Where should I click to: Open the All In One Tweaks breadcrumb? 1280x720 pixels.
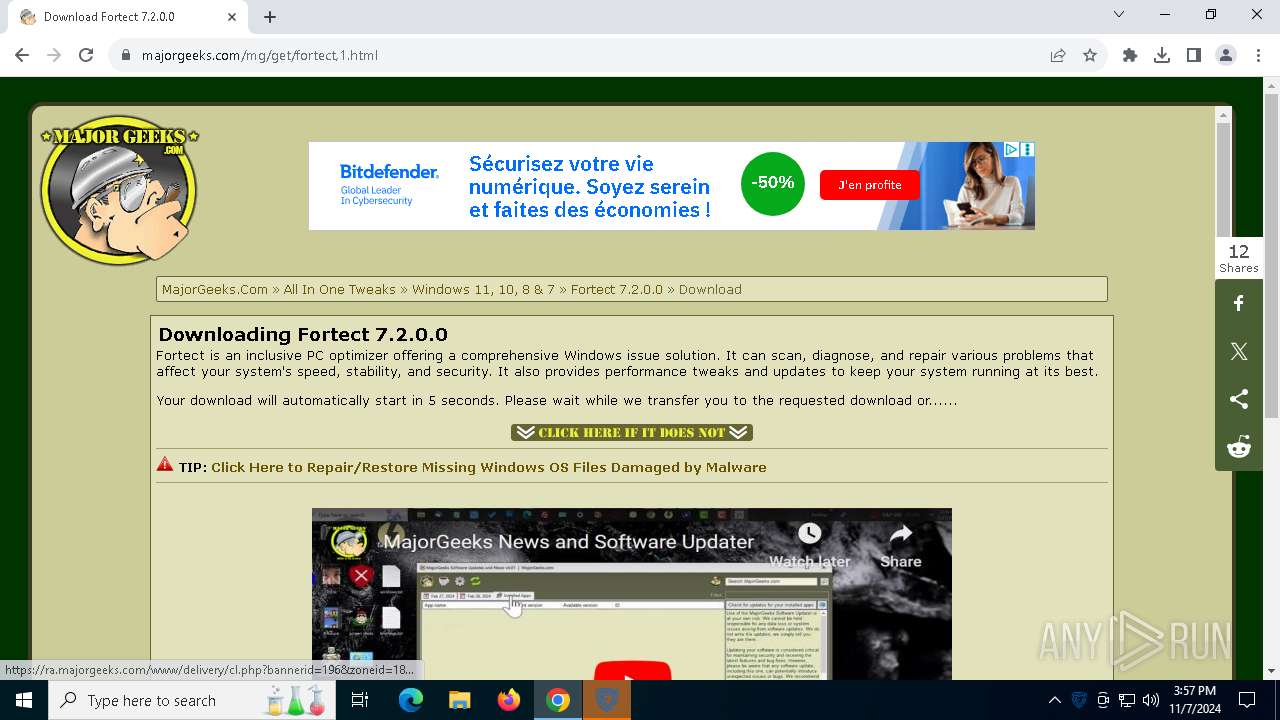click(339, 289)
